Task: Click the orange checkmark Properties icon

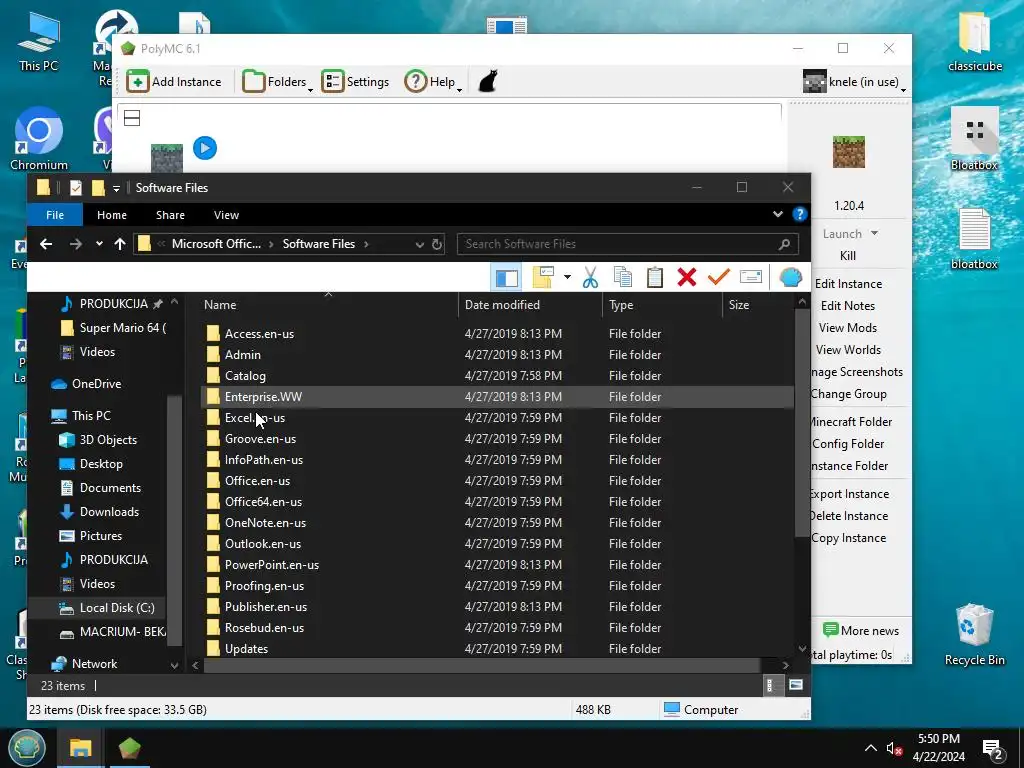Action: 718,278
